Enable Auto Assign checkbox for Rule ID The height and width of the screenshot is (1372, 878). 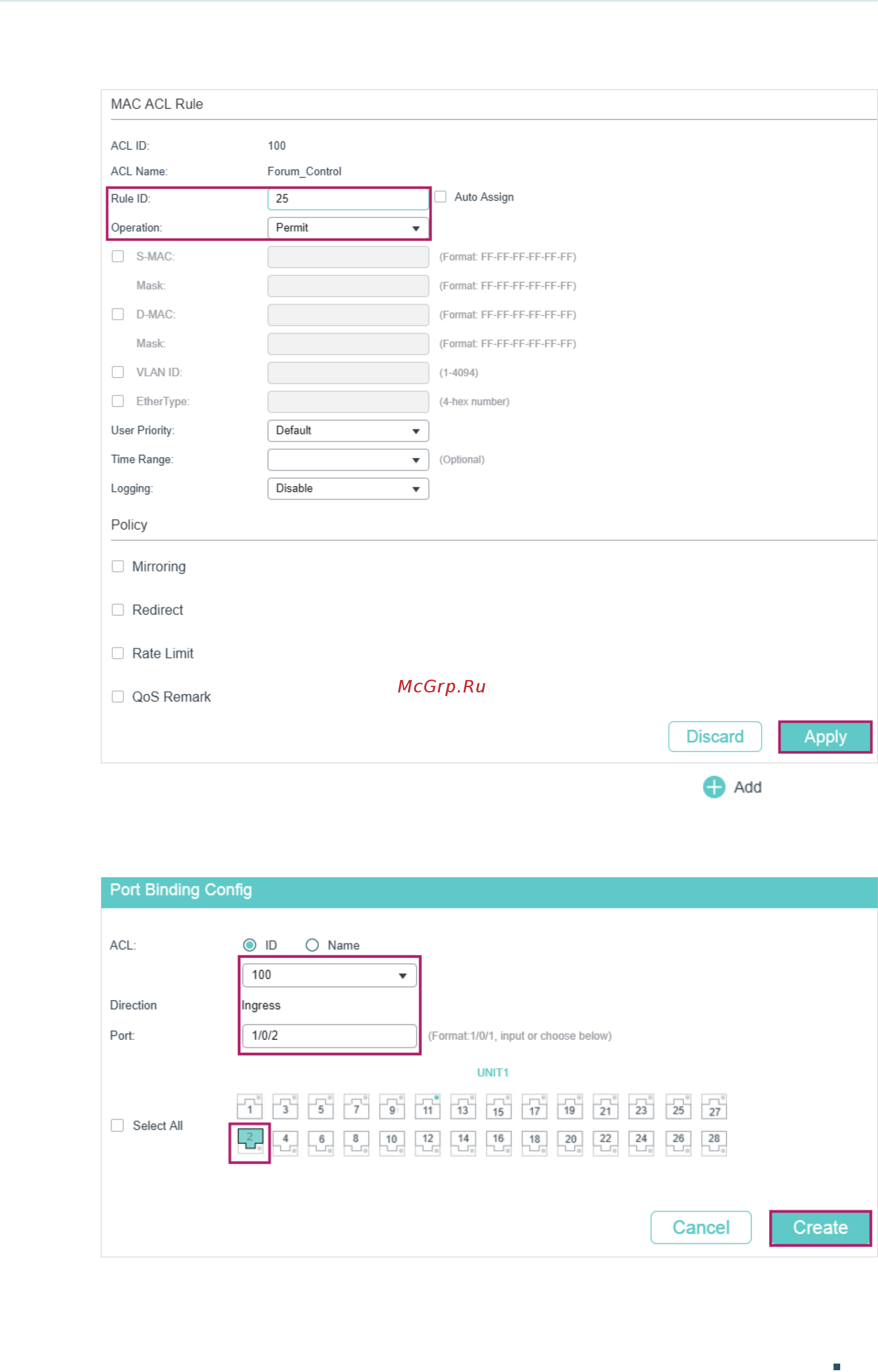click(x=440, y=197)
